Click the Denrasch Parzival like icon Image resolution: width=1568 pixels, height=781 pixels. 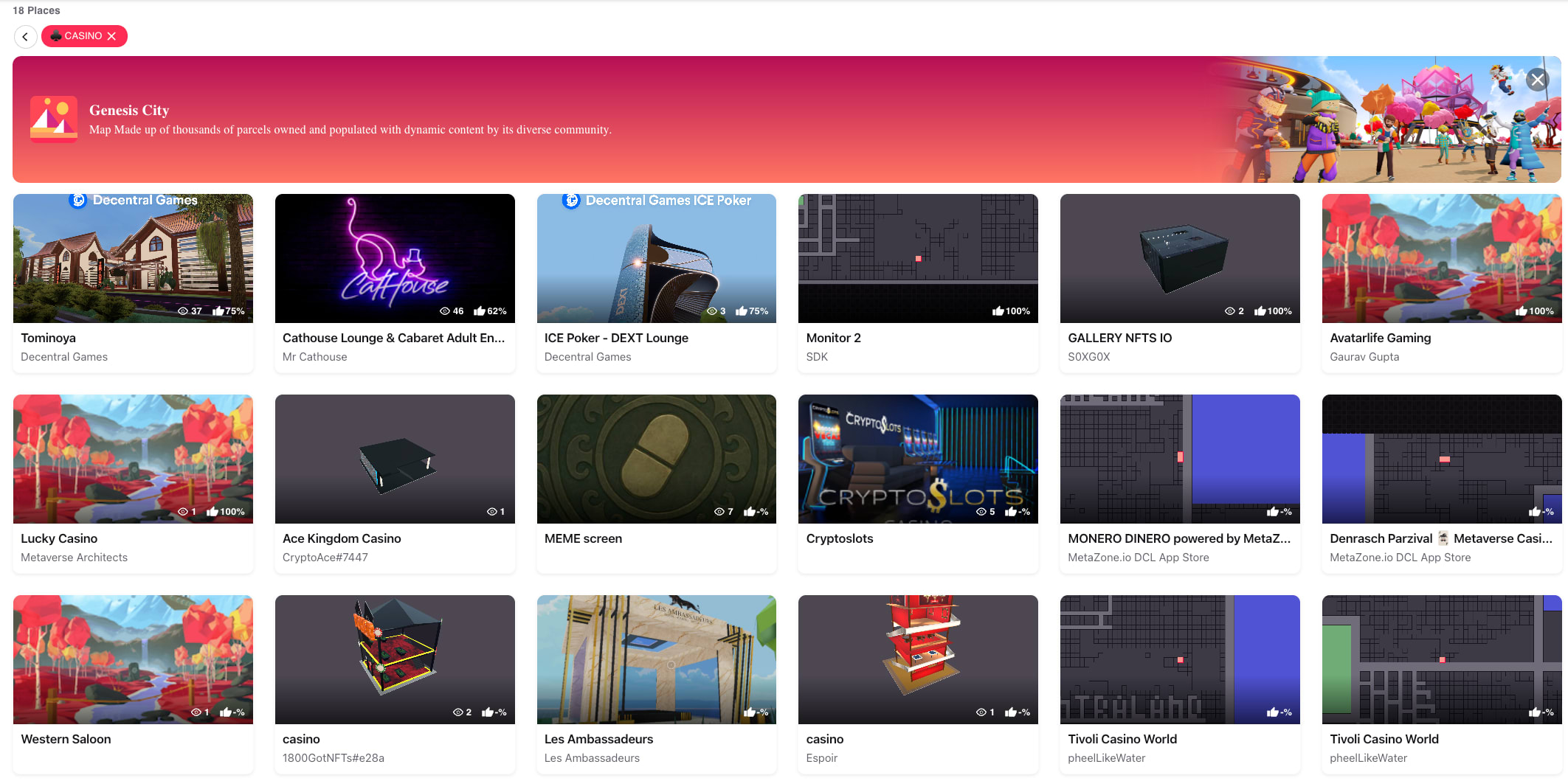[x=1535, y=512]
